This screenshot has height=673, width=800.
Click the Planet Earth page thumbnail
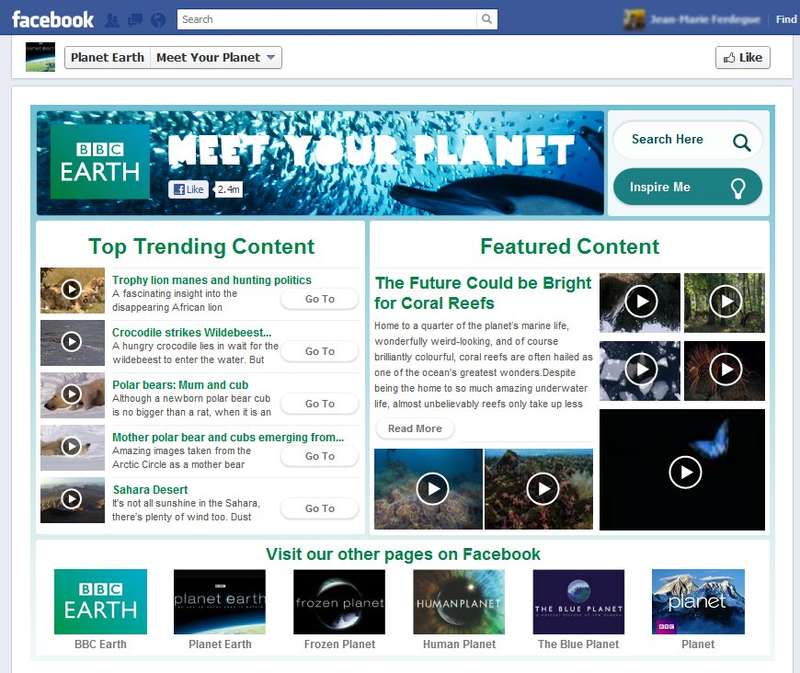pyautogui.click(x=40, y=57)
